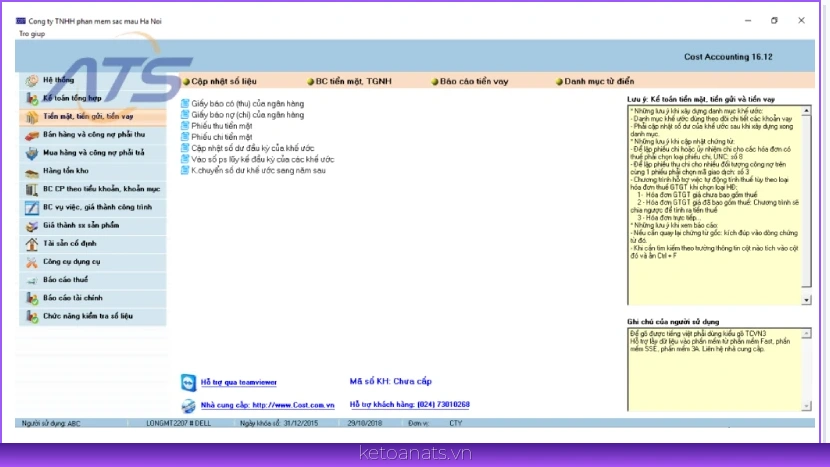
Task: Select Chức năng kiểm tra số liệu module
Action: (x=93, y=316)
